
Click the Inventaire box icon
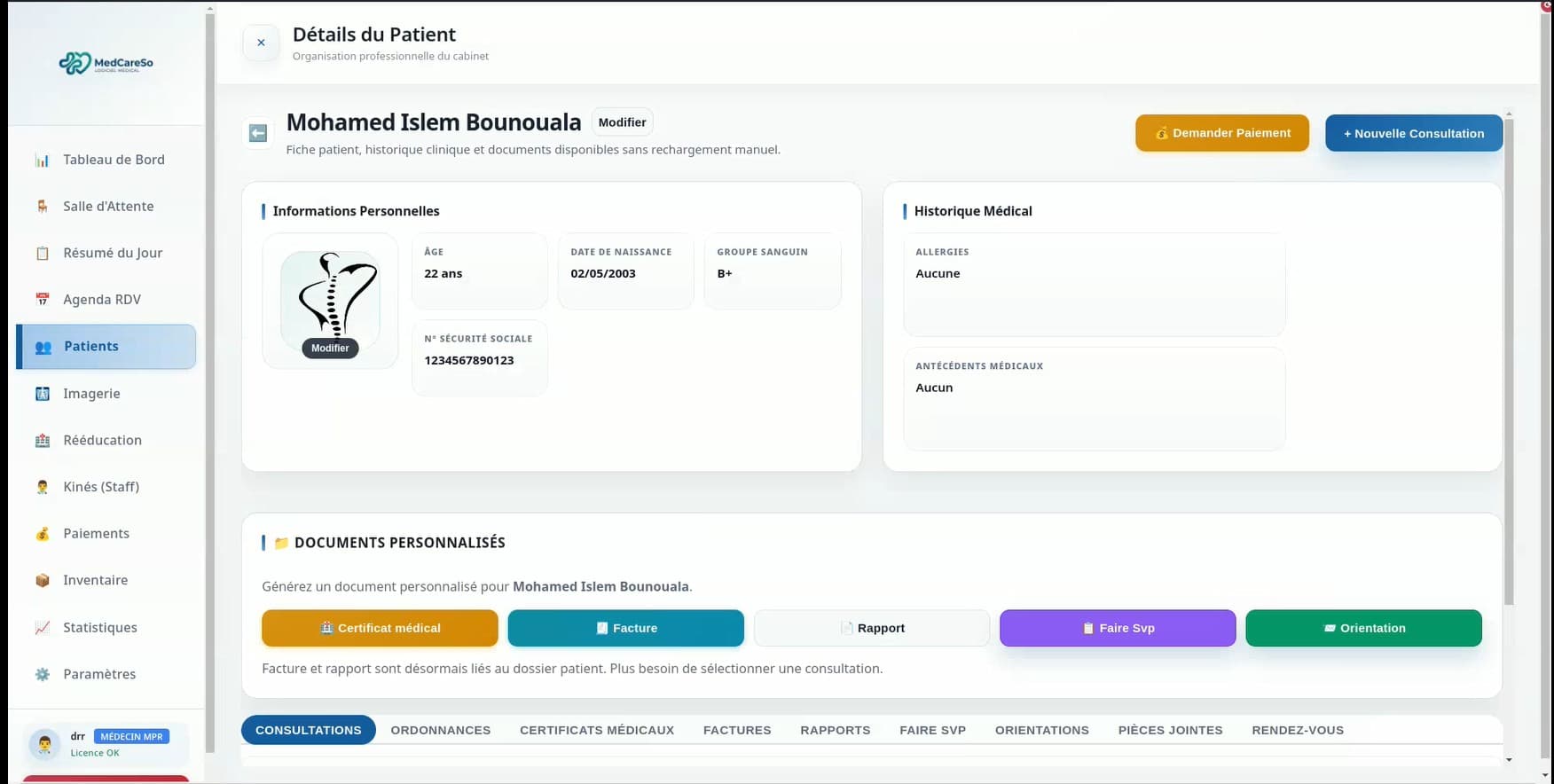point(42,580)
